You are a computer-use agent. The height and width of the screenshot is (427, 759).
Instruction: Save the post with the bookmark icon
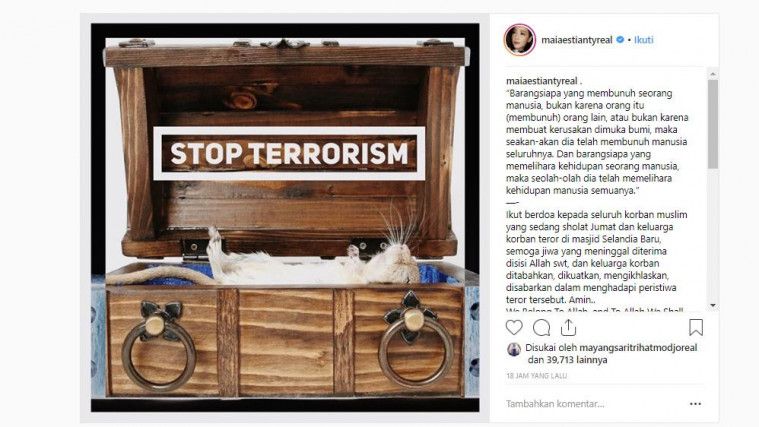point(696,328)
